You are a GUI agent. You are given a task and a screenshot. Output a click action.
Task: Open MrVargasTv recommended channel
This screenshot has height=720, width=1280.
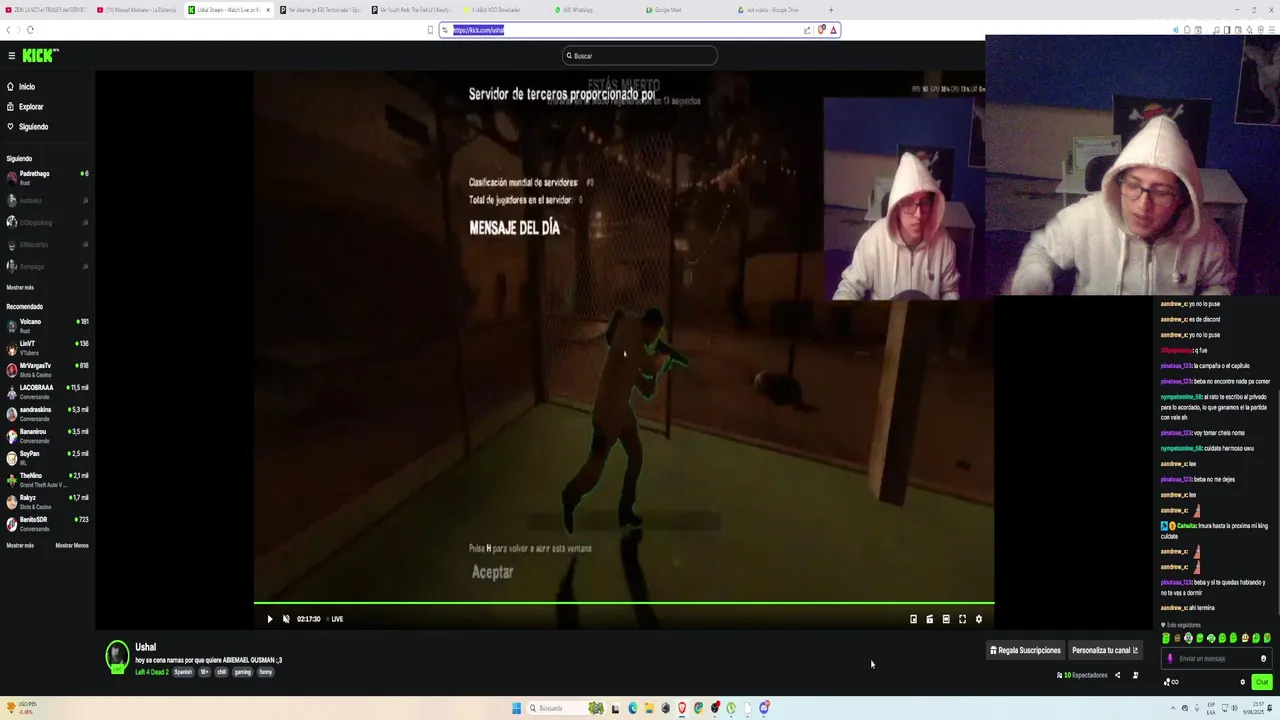[47, 370]
